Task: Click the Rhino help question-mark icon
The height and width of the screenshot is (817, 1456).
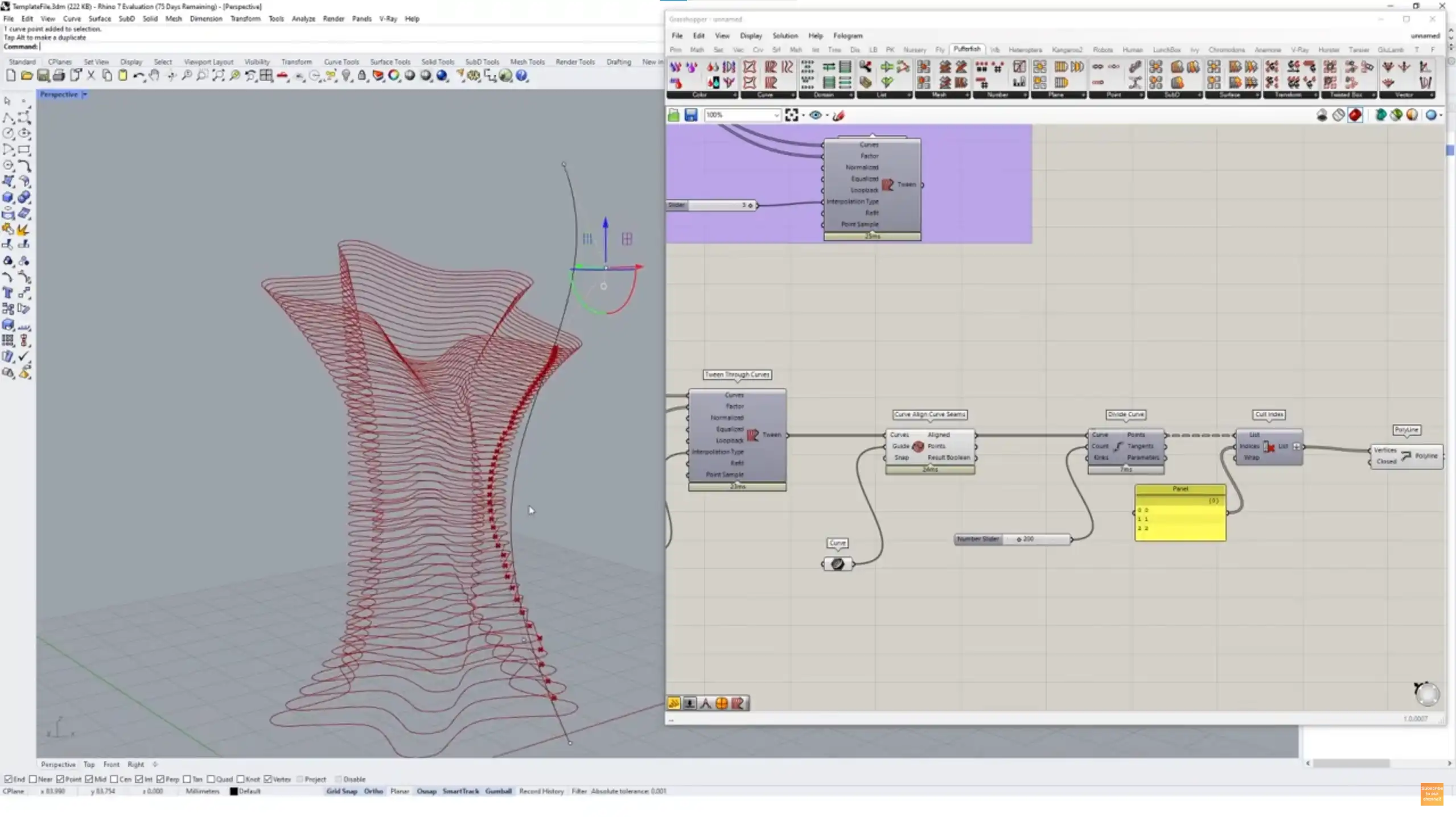Action: 521,76
